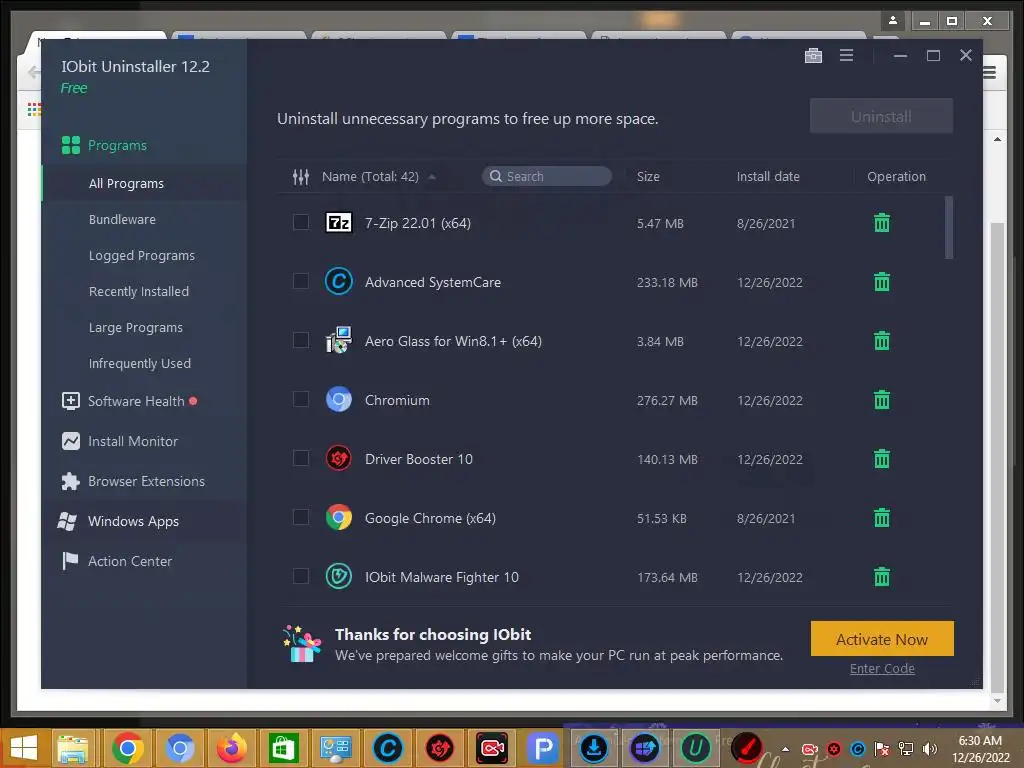Click the gift box icon in the banner

[302, 644]
